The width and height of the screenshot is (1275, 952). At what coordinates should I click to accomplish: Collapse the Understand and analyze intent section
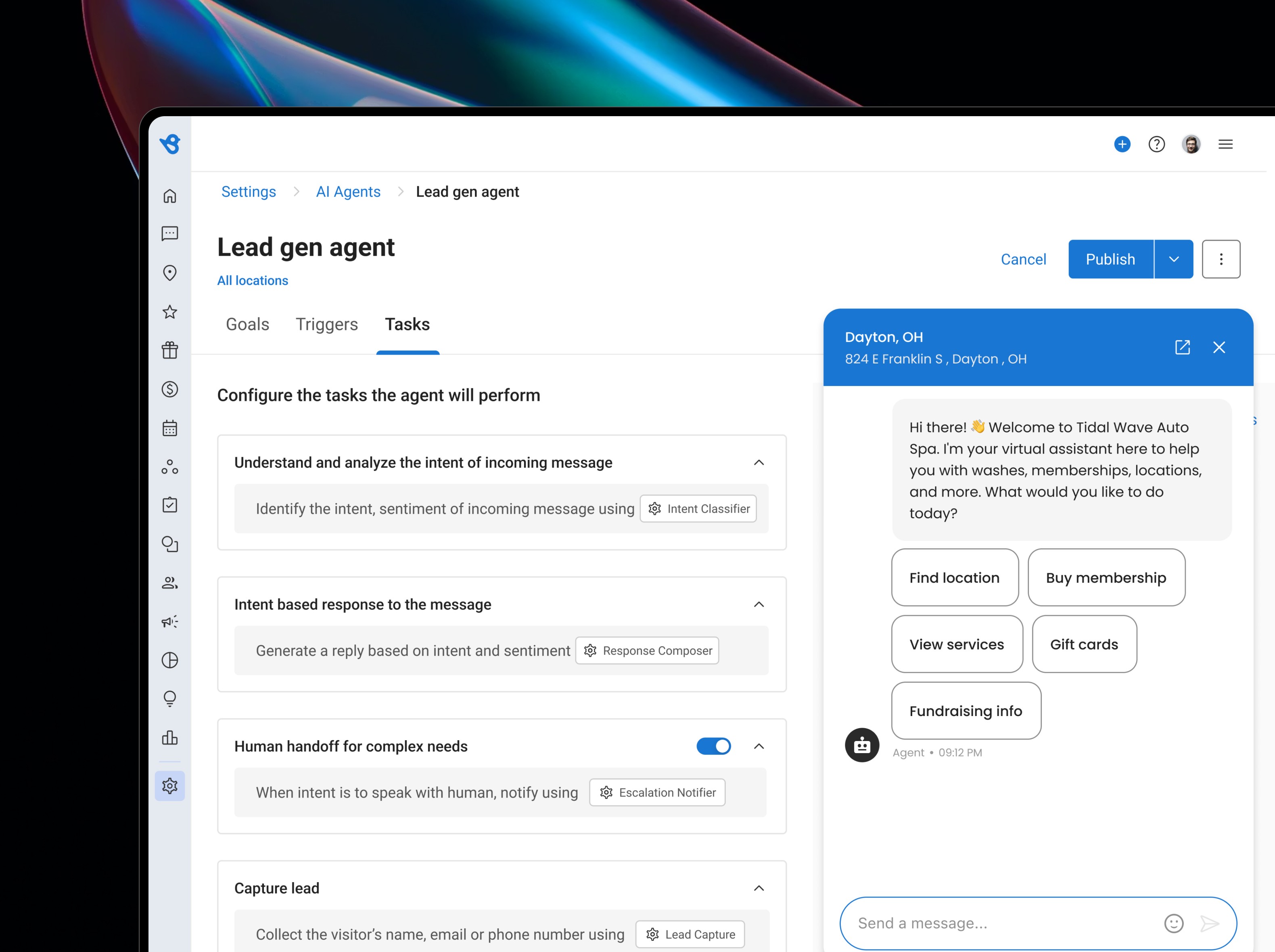[x=759, y=463]
